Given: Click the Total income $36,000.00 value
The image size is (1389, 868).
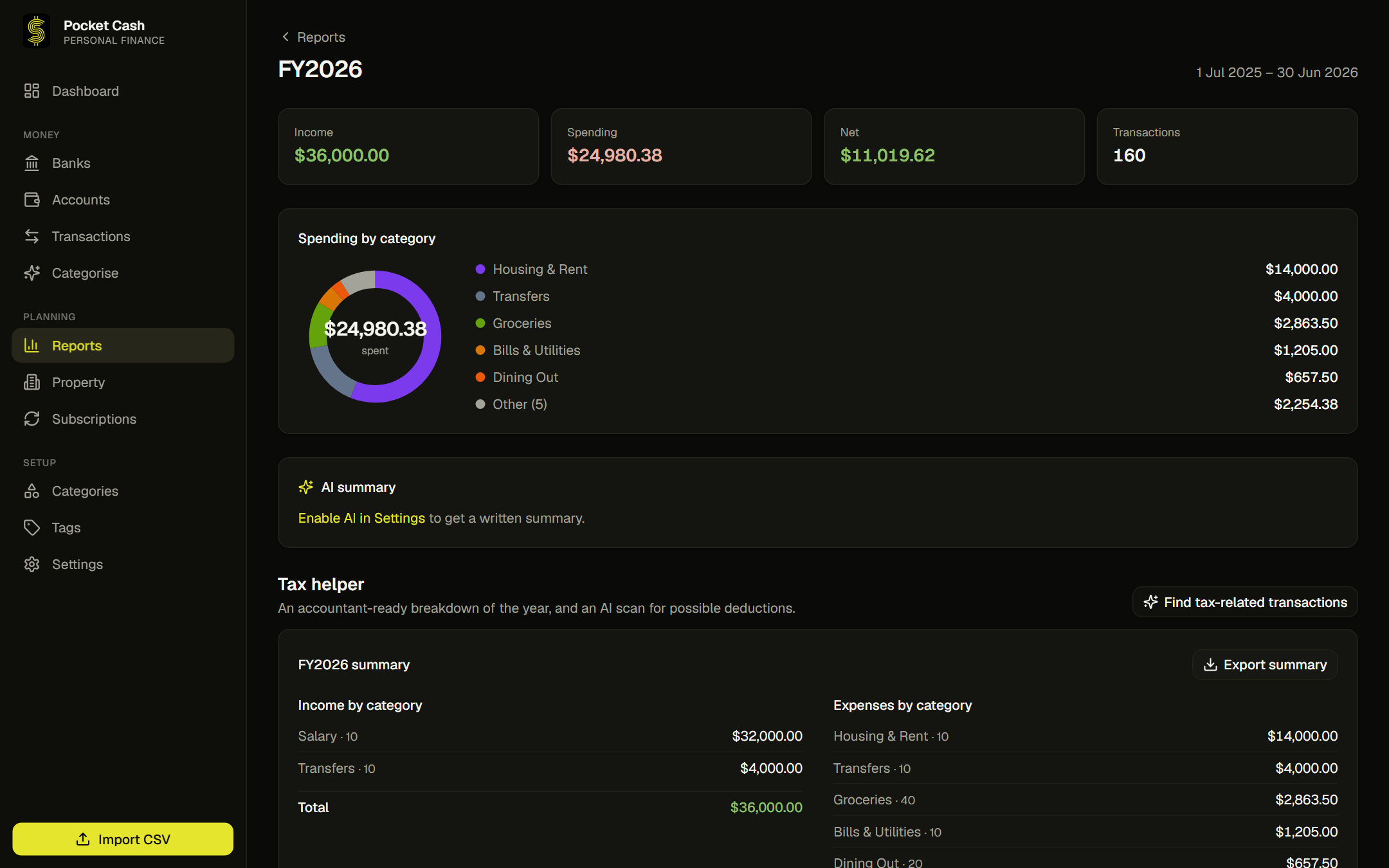Looking at the screenshot, I should coord(766,808).
